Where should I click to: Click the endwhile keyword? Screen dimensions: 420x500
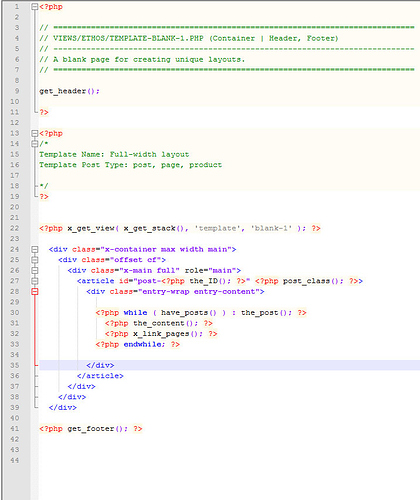144,344
